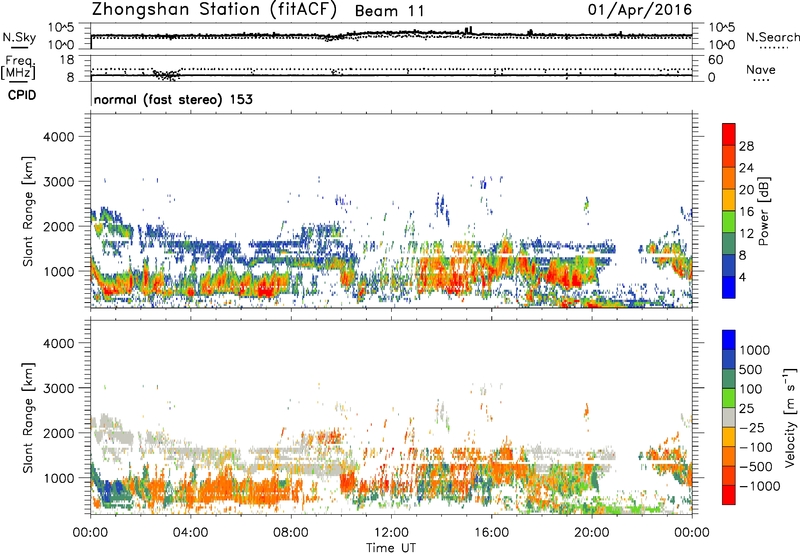Click the Time UT axis title

[x=391, y=548]
